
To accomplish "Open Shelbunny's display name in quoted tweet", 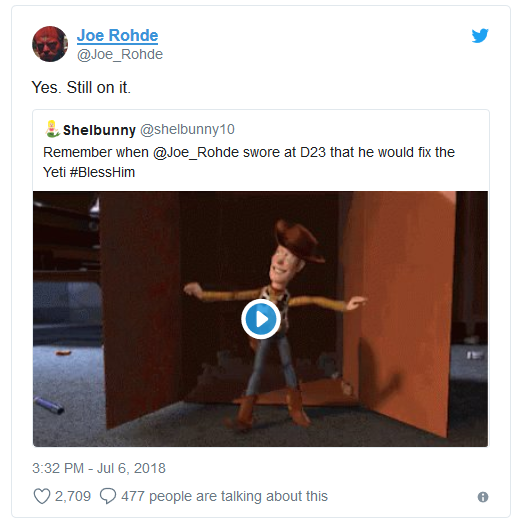I will click(x=99, y=130).
